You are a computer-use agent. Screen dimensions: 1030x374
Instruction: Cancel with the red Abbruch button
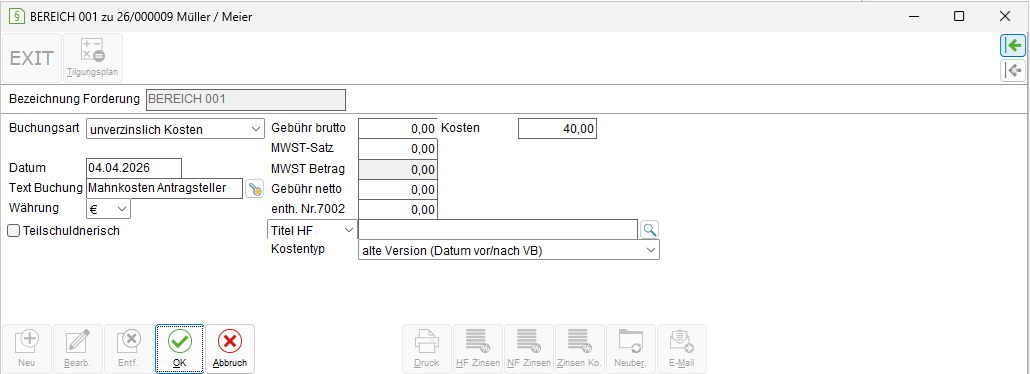click(230, 349)
